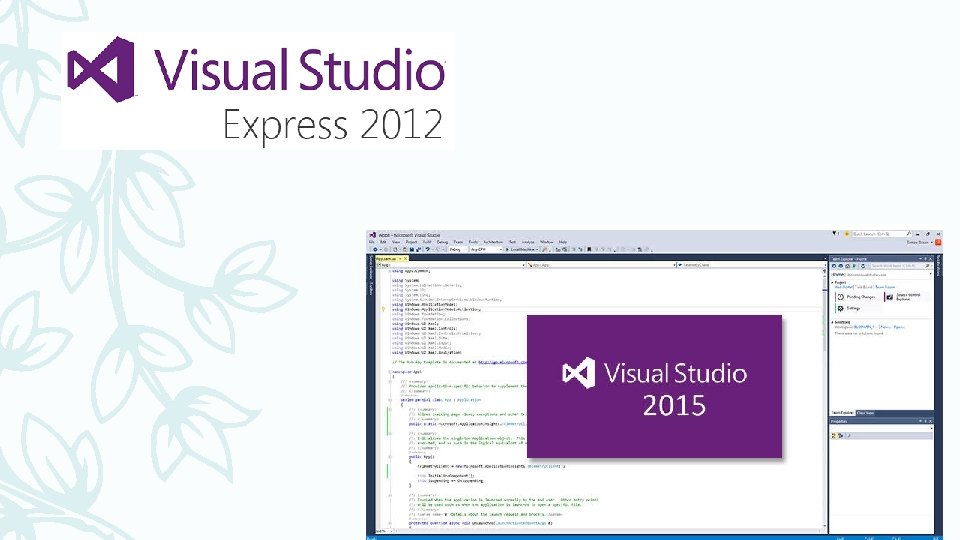Pin the Team Explorer panel
Screen dimensions: 960x540
[x=925, y=259]
